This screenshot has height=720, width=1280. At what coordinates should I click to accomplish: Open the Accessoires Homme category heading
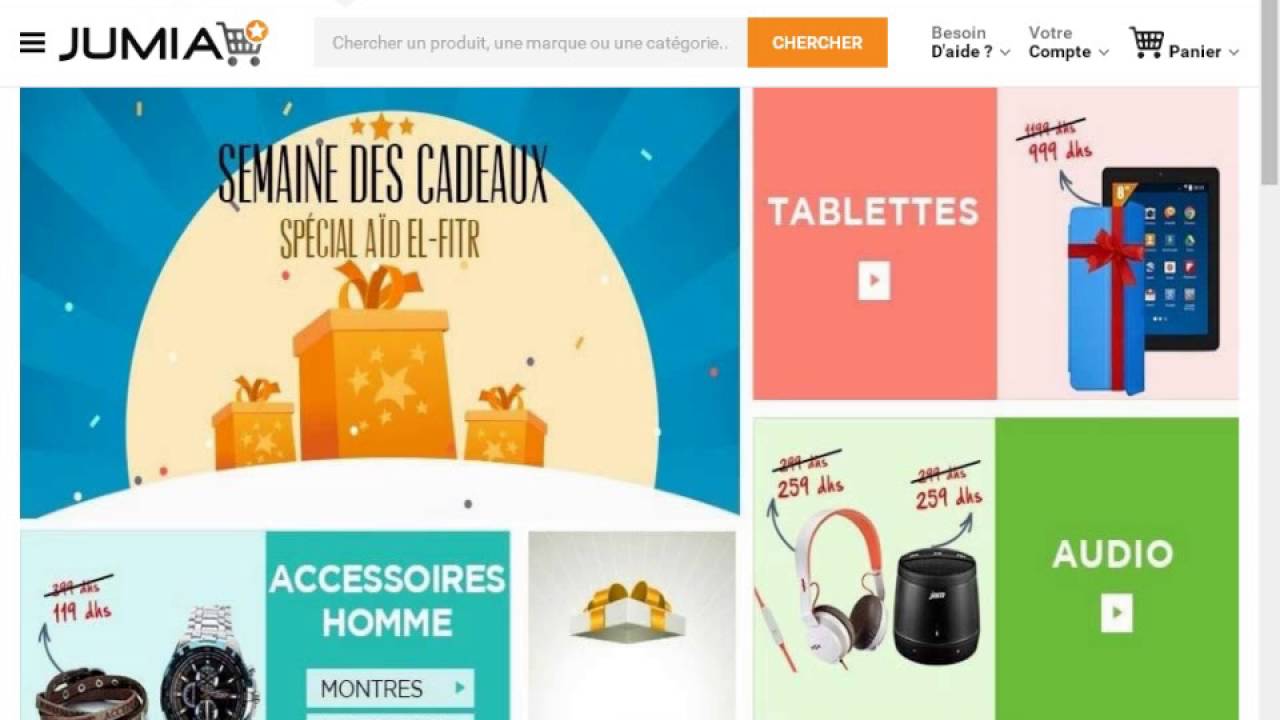coord(388,600)
